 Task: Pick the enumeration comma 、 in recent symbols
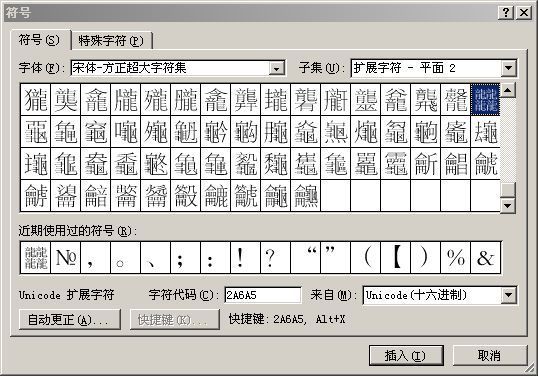coord(155,257)
